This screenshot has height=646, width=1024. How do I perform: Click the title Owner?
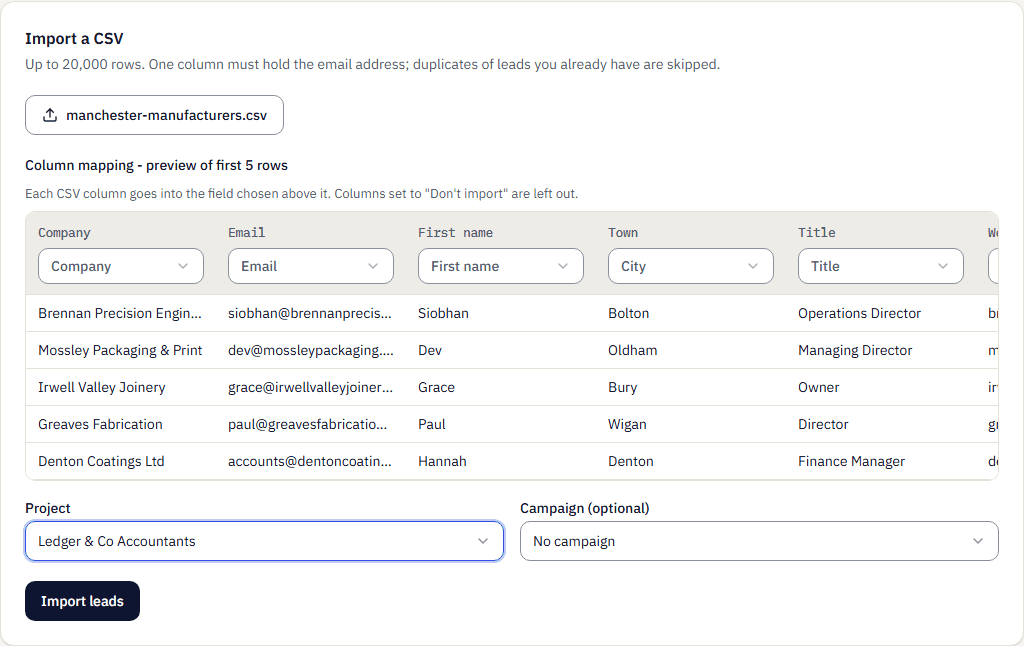click(x=818, y=387)
